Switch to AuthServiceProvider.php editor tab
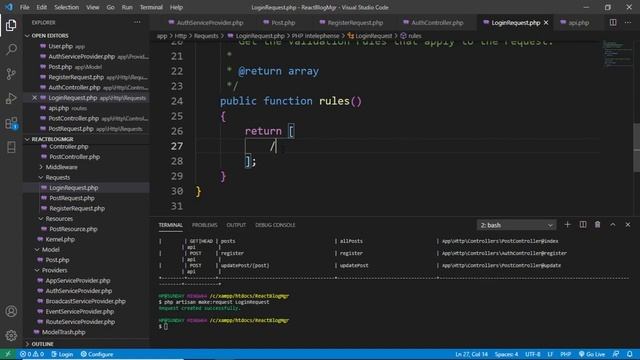Screen dimensions: 640x360 pyautogui.click(x=206, y=22)
